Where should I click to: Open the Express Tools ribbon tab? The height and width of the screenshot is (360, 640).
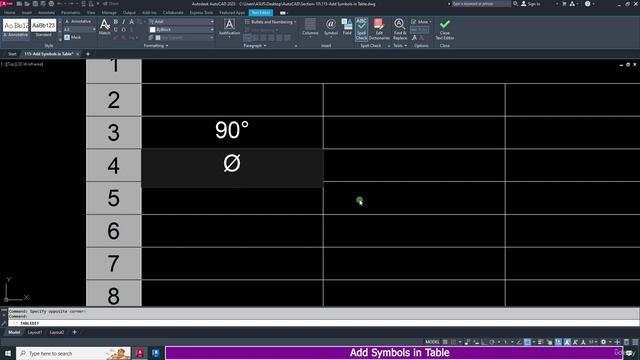click(x=201, y=13)
